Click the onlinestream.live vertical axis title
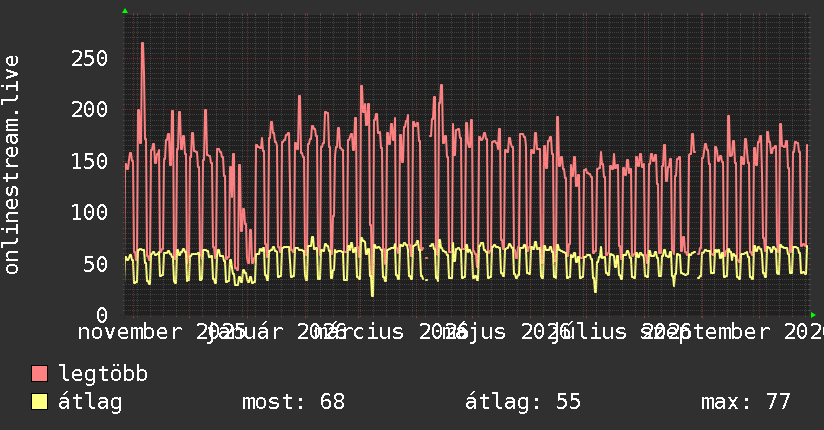Viewport: 824px width, 430px height. pos(11,165)
